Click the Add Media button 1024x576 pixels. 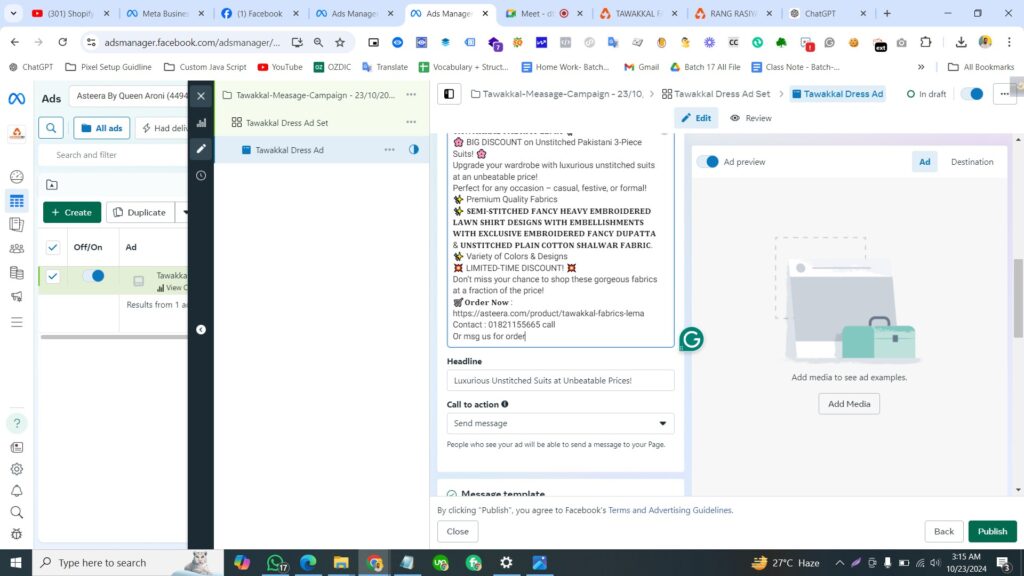pos(849,404)
